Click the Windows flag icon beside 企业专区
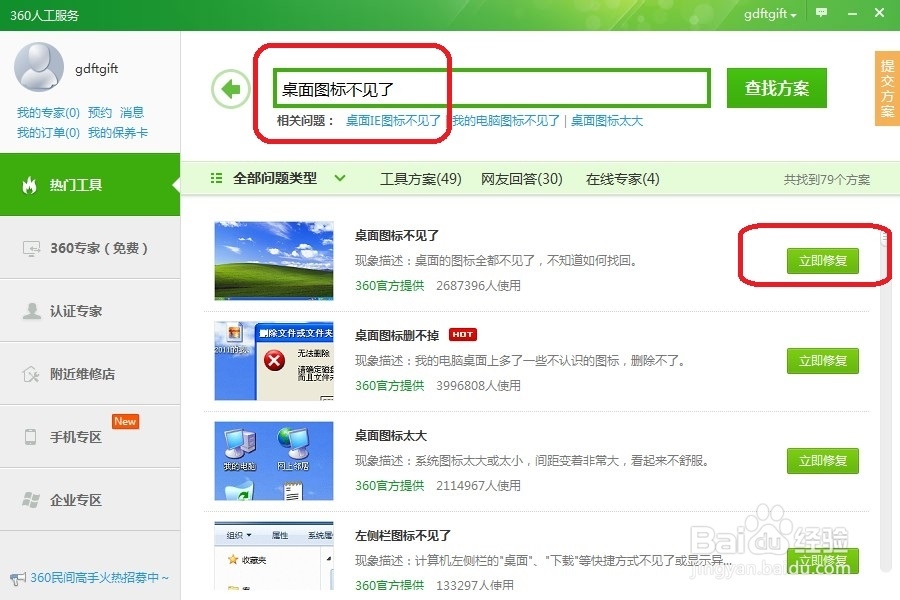The image size is (900, 600). (31, 500)
